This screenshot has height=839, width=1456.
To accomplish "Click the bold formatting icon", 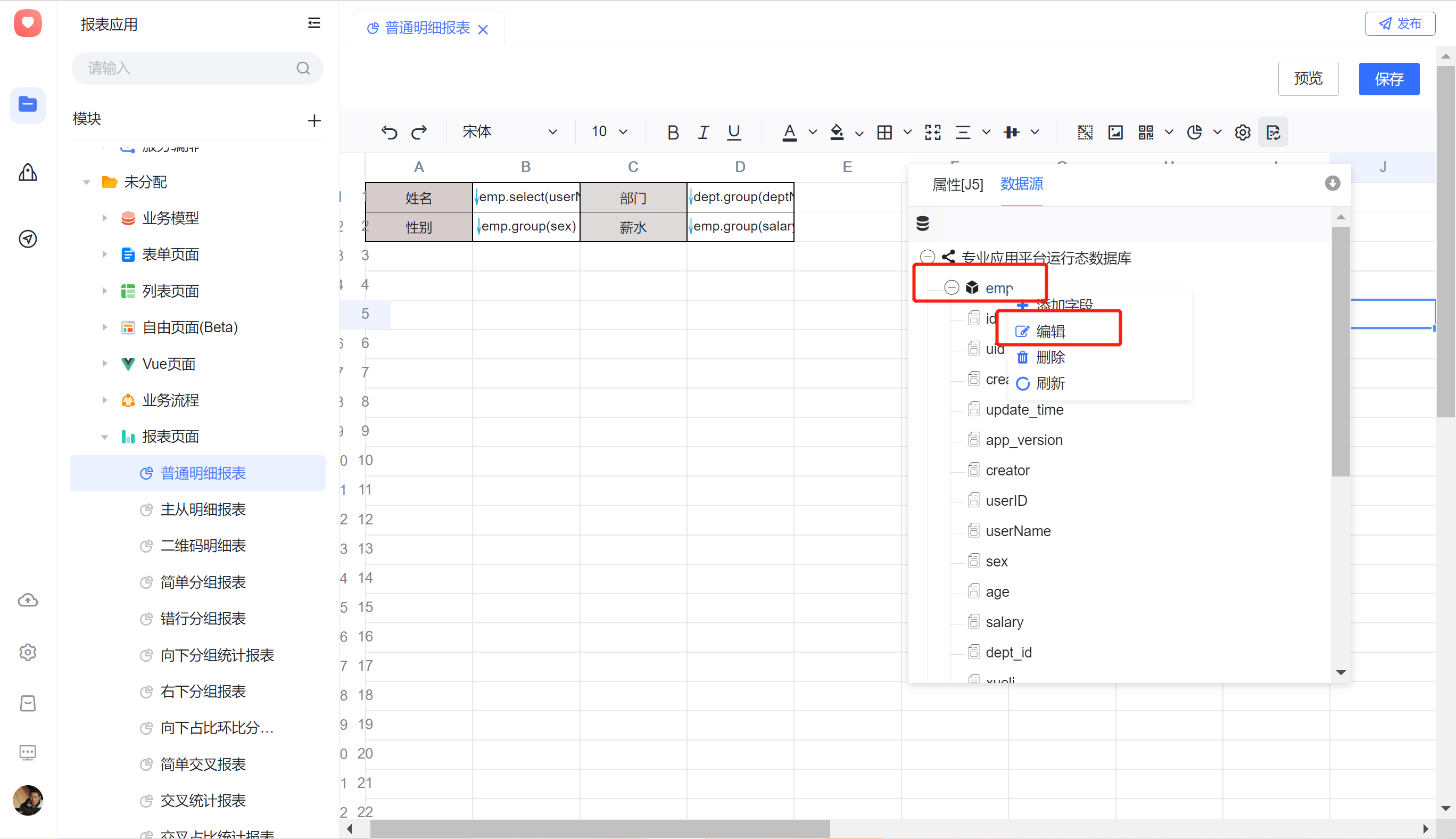I will click(x=673, y=131).
